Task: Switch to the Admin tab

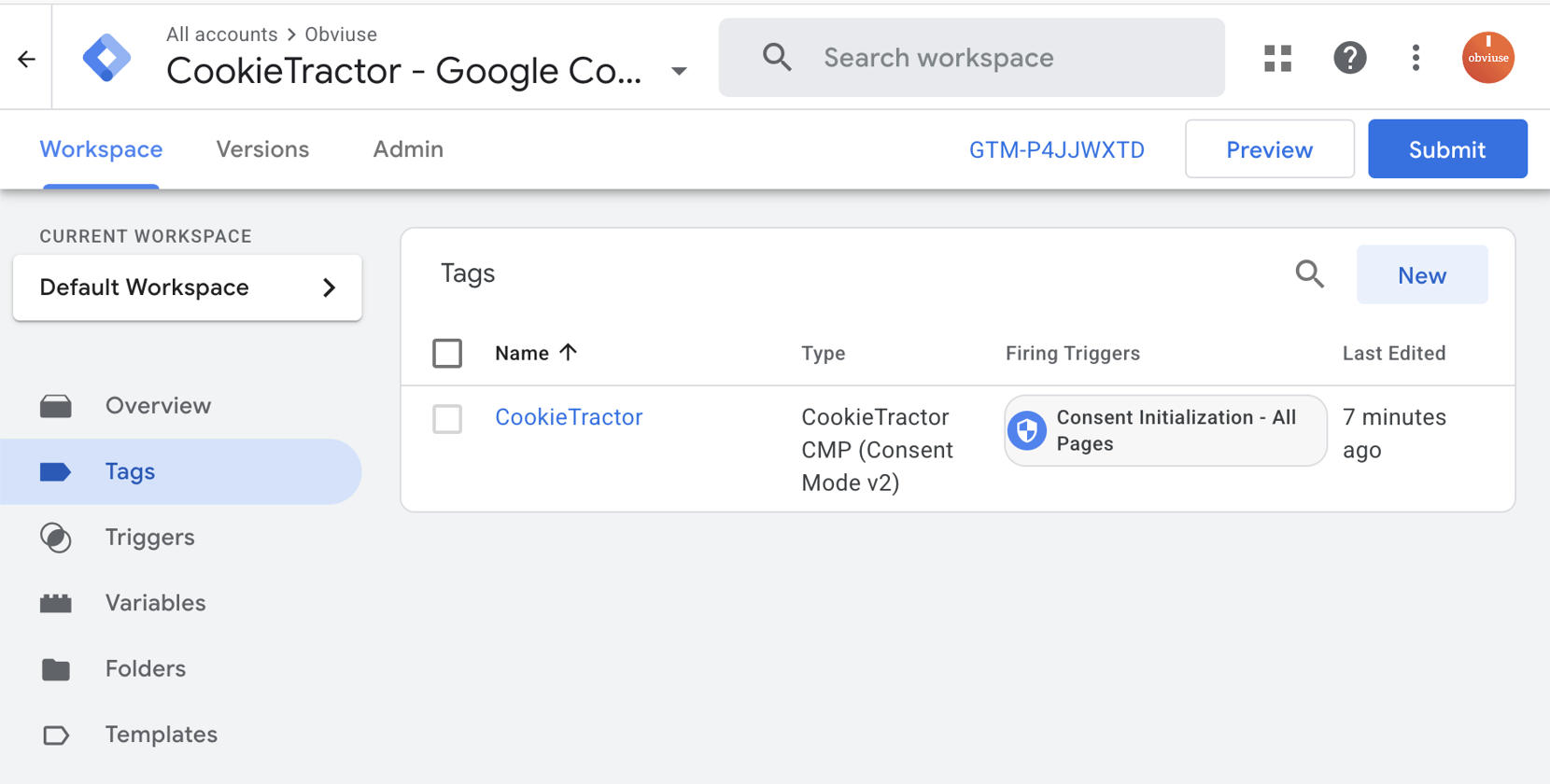Action: (408, 149)
